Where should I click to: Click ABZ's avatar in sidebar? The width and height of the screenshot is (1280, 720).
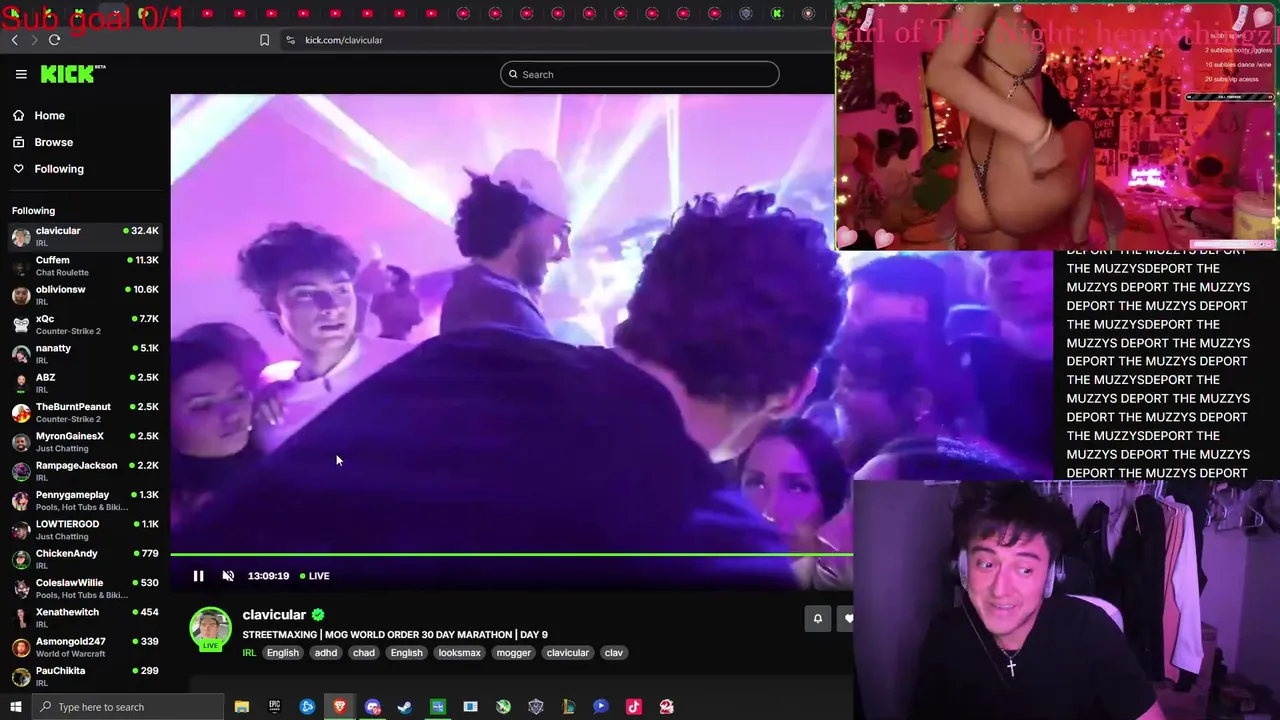21,383
